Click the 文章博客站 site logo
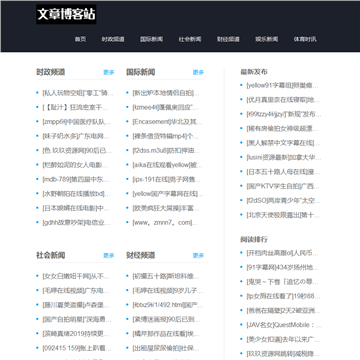Screen dimensions: 360x360 (66, 14)
